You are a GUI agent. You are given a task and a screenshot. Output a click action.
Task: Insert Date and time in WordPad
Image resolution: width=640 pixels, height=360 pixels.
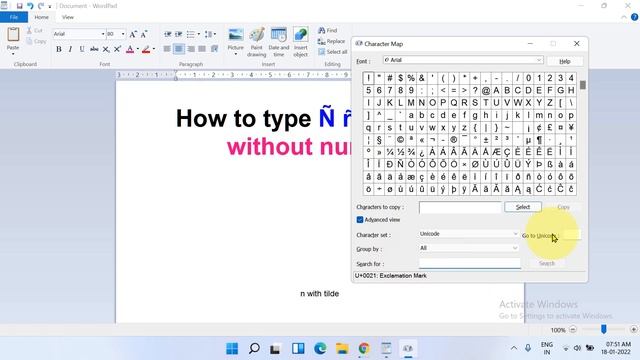point(279,42)
